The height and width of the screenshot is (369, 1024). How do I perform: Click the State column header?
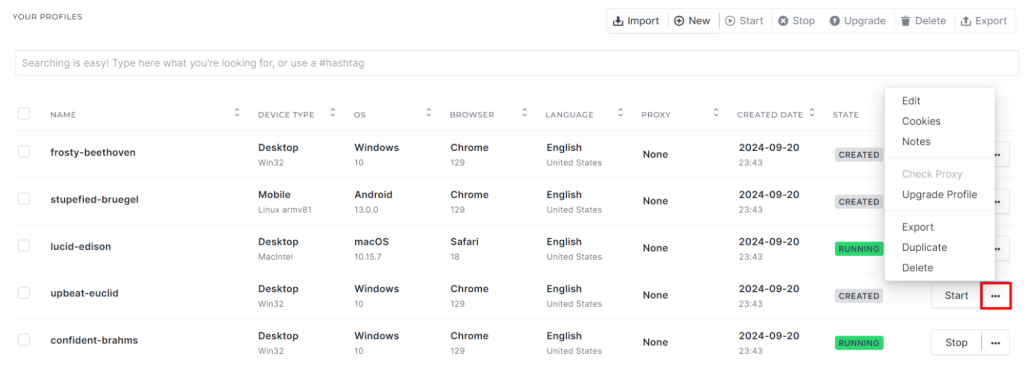pyautogui.click(x=846, y=114)
